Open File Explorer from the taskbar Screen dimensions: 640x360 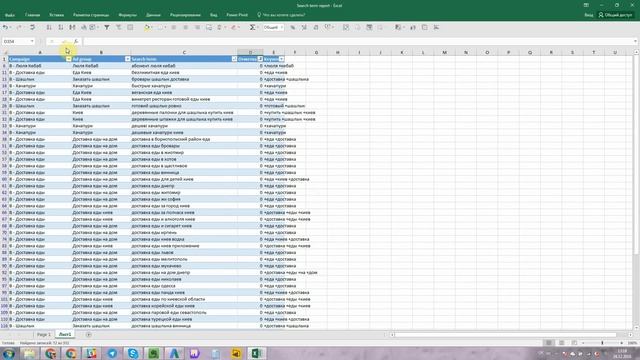29,353
